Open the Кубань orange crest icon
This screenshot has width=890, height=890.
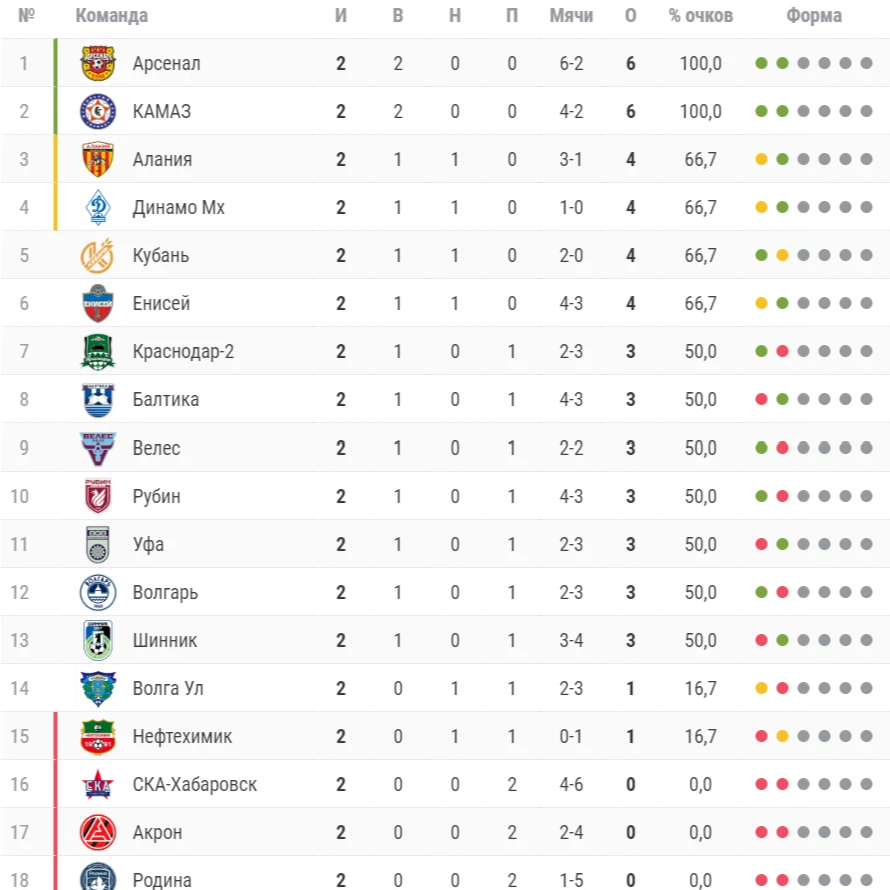pyautogui.click(x=98, y=255)
